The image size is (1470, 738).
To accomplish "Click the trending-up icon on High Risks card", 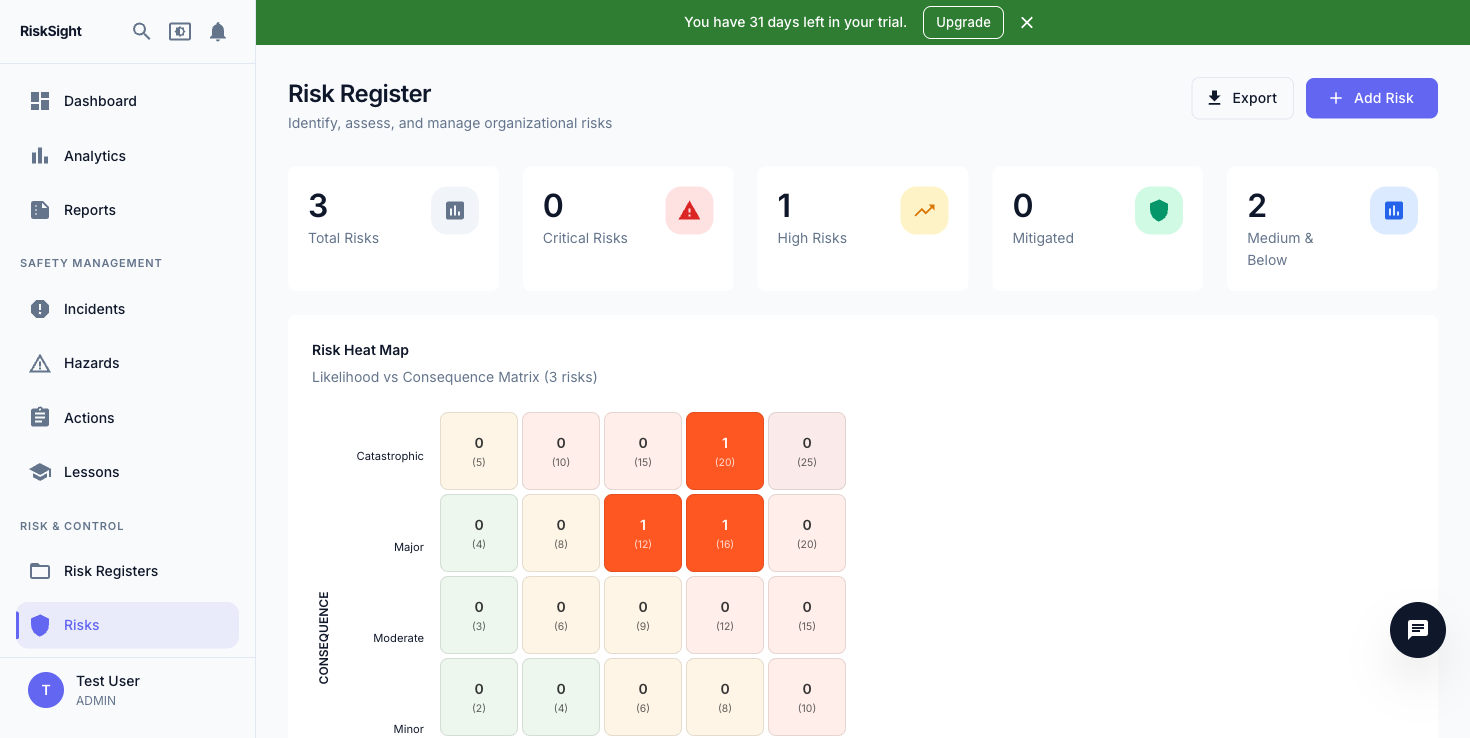I will click(924, 210).
